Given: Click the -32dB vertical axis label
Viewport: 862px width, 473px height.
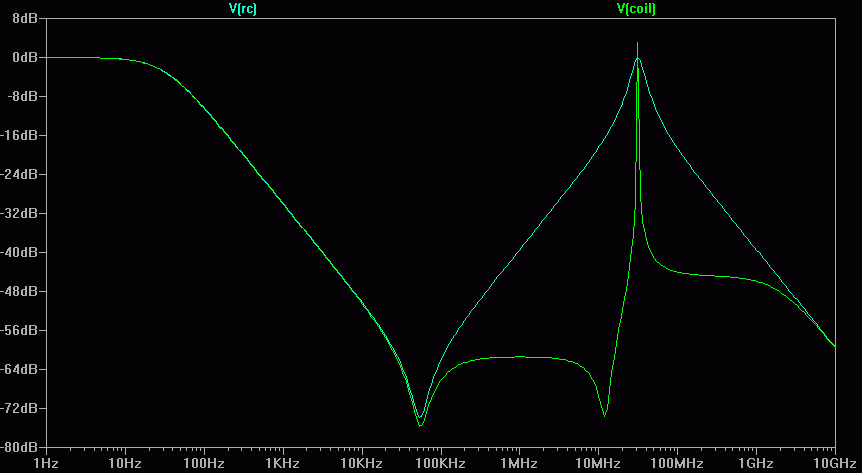Looking at the screenshot, I should click(x=19, y=213).
